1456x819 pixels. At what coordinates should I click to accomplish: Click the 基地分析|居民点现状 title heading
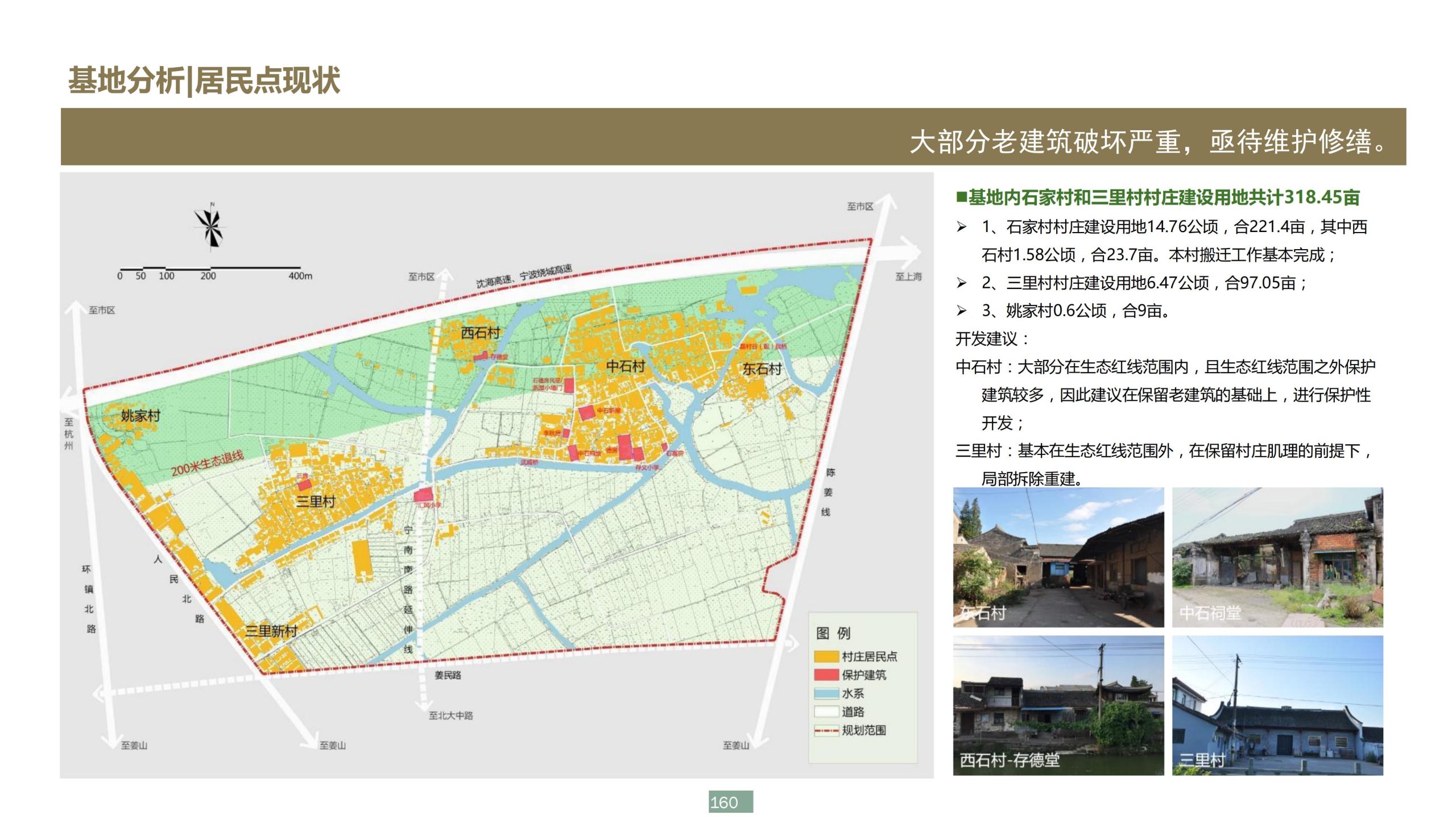click(204, 80)
